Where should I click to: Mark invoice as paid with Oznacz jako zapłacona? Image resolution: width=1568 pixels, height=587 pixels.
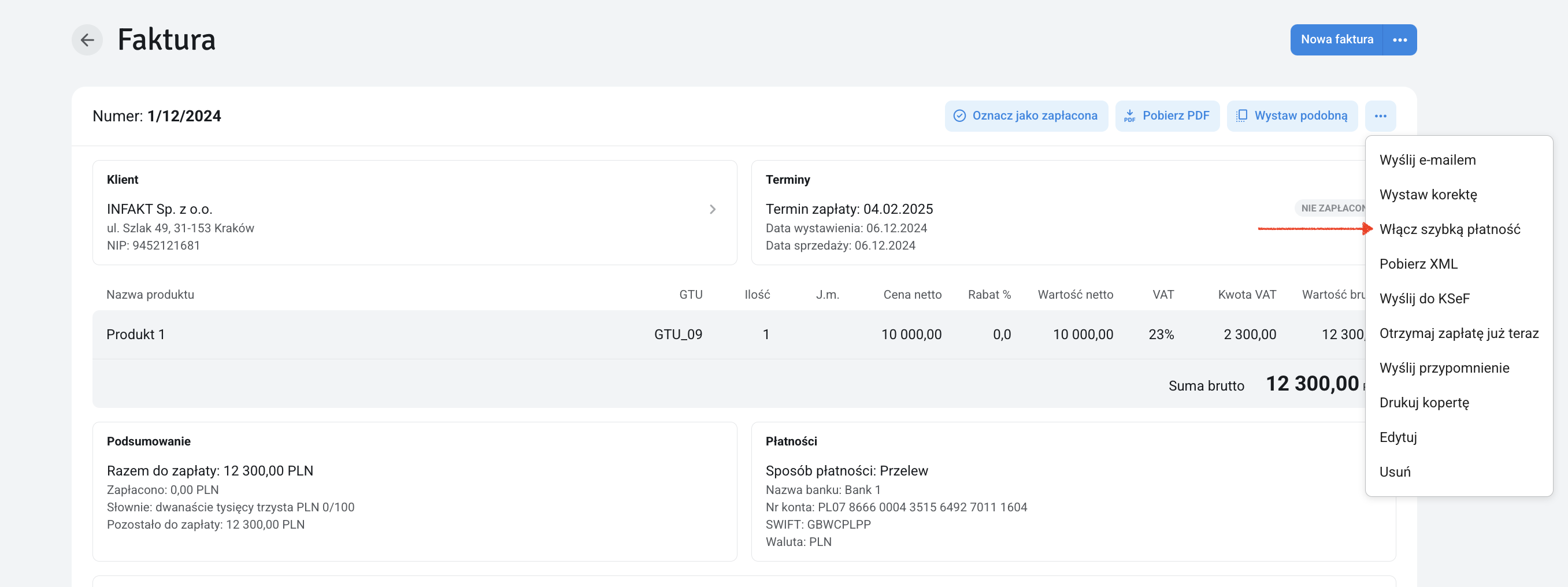point(1026,116)
